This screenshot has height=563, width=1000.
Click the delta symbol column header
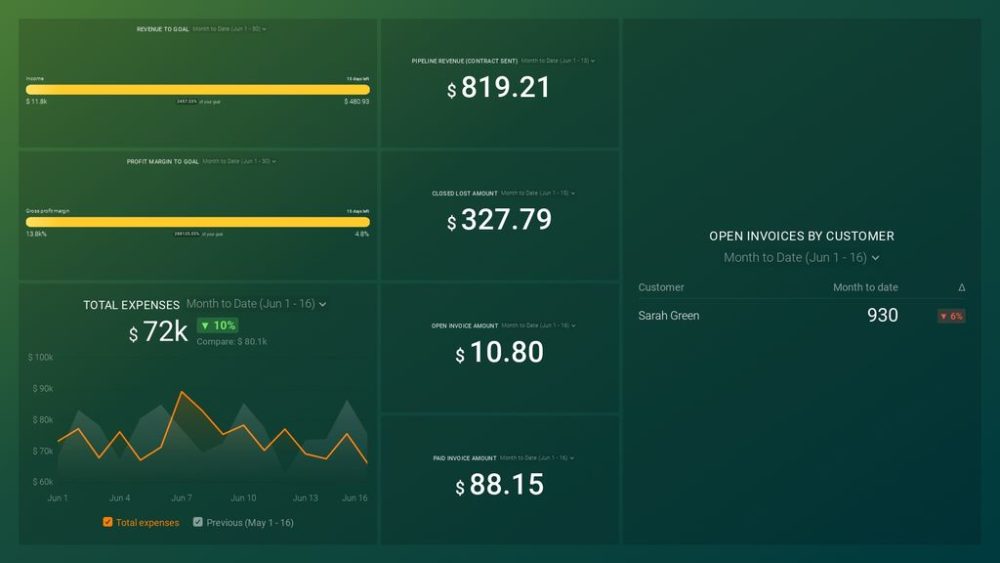click(x=961, y=288)
